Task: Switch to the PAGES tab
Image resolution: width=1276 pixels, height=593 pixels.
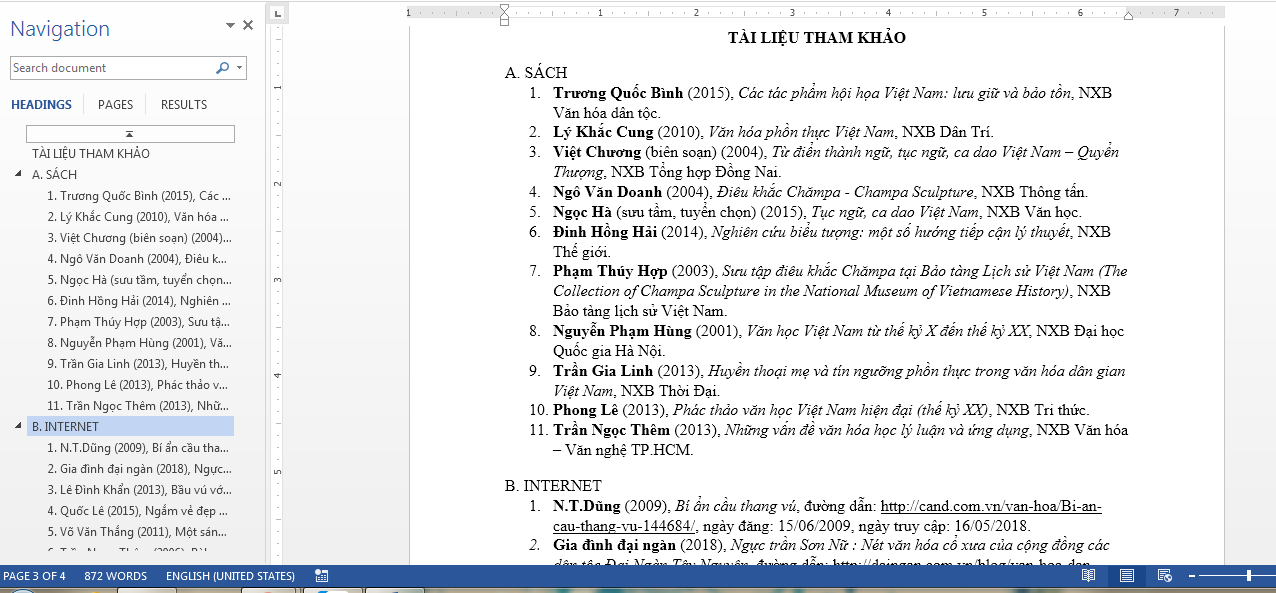Action: tap(115, 105)
